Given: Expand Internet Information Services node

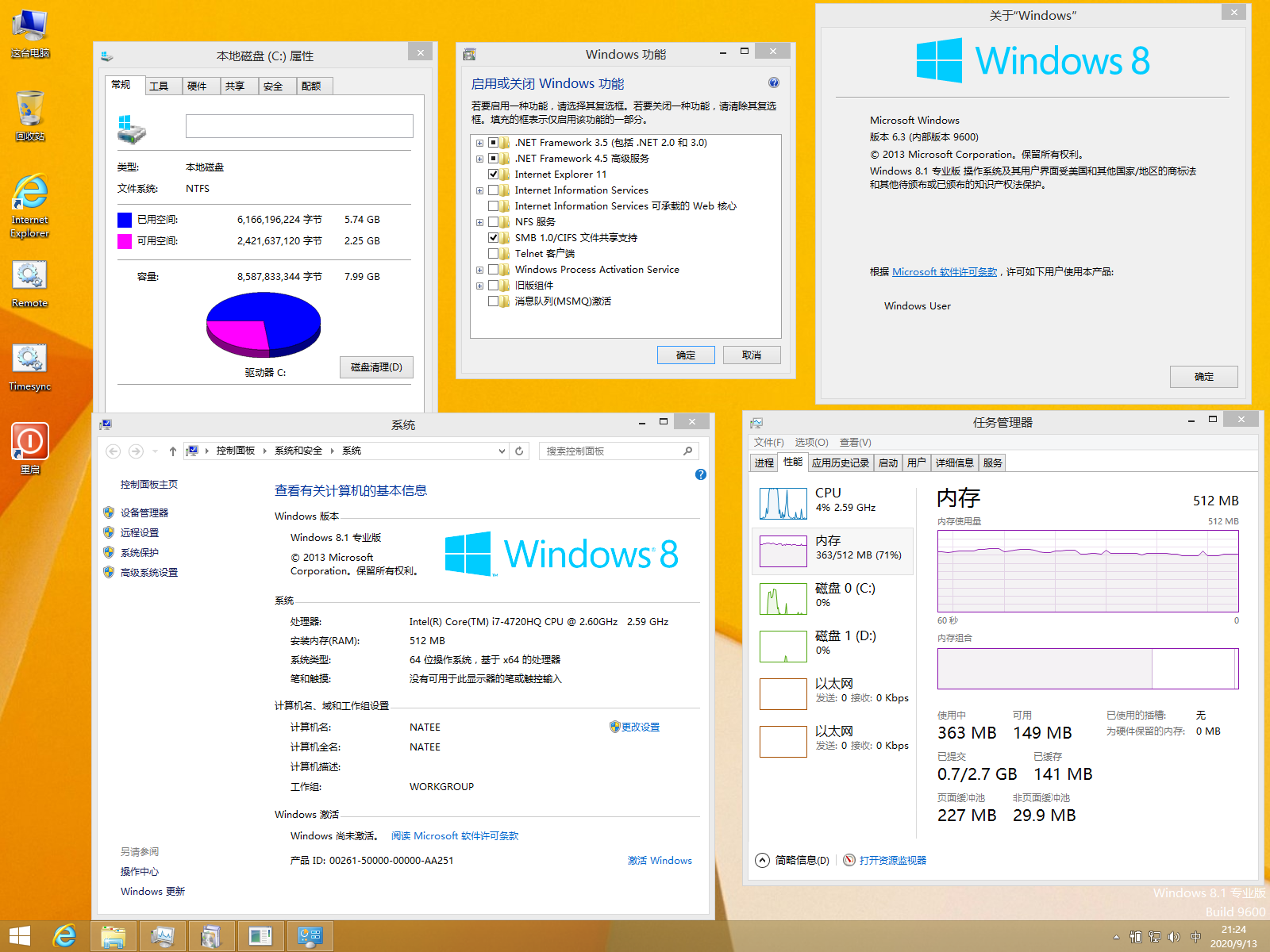Looking at the screenshot, I should tap(479, 191).
